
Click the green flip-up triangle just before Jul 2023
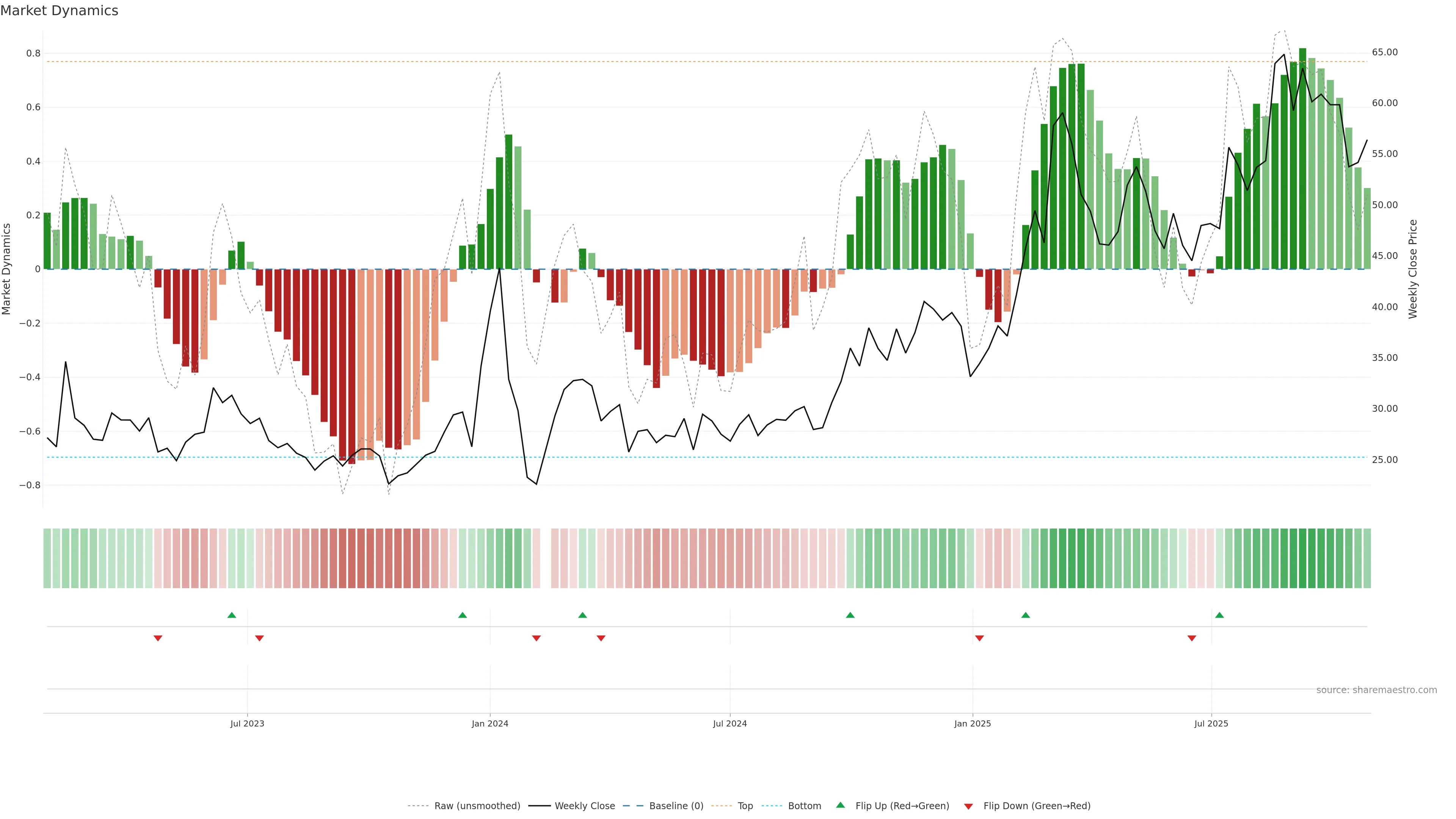pos(232,615)
